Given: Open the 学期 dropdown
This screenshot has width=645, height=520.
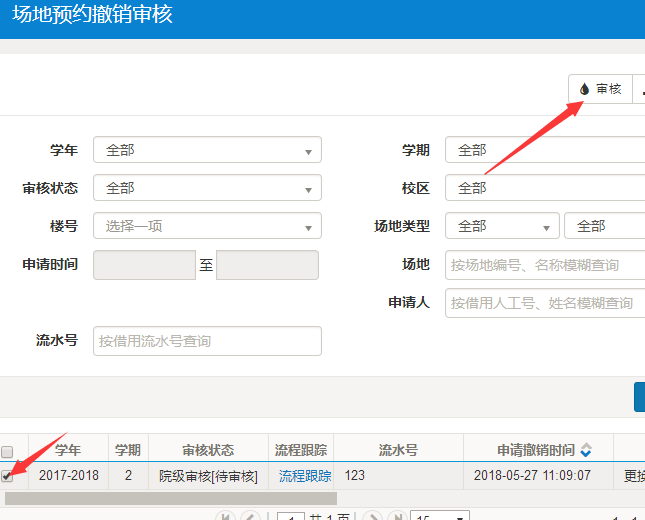Looking at the screenshot, I should point(545,150).
